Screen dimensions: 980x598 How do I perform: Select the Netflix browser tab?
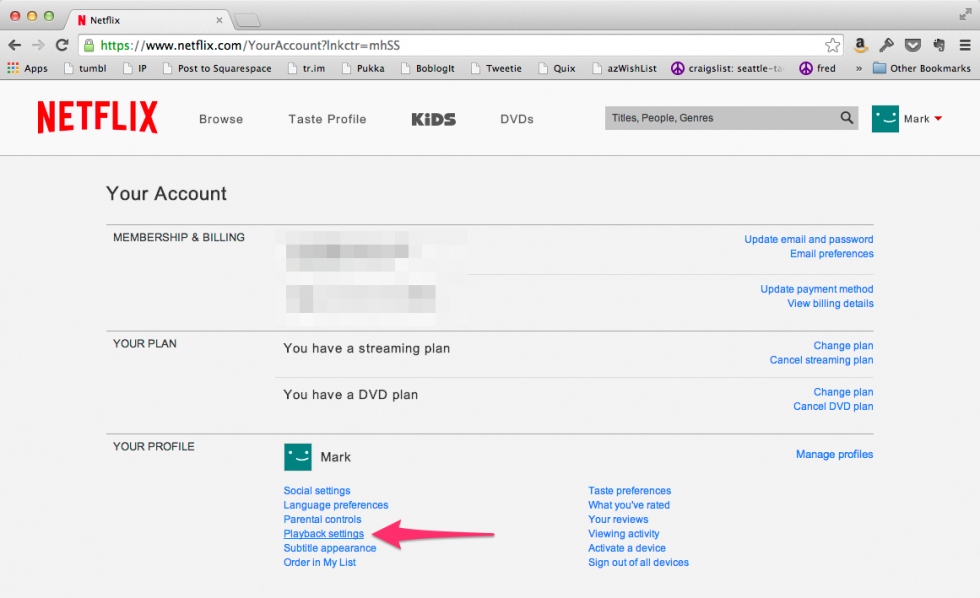149,20
